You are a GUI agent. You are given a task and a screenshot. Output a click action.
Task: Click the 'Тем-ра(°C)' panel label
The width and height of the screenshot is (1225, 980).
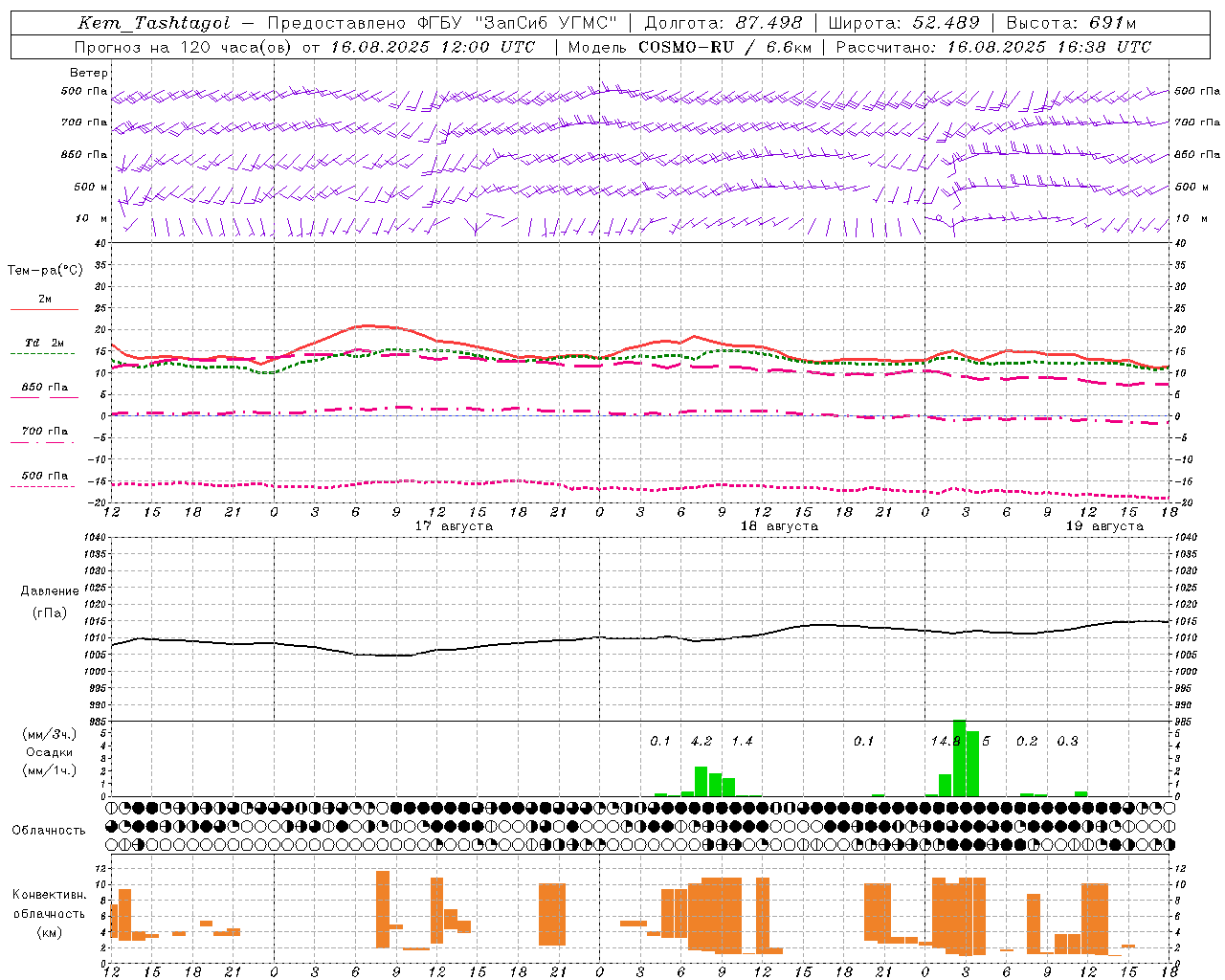45,271
